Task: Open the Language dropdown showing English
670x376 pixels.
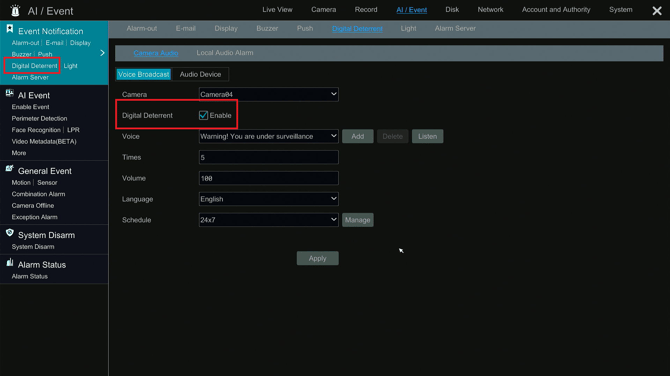Action: (268, 199)
